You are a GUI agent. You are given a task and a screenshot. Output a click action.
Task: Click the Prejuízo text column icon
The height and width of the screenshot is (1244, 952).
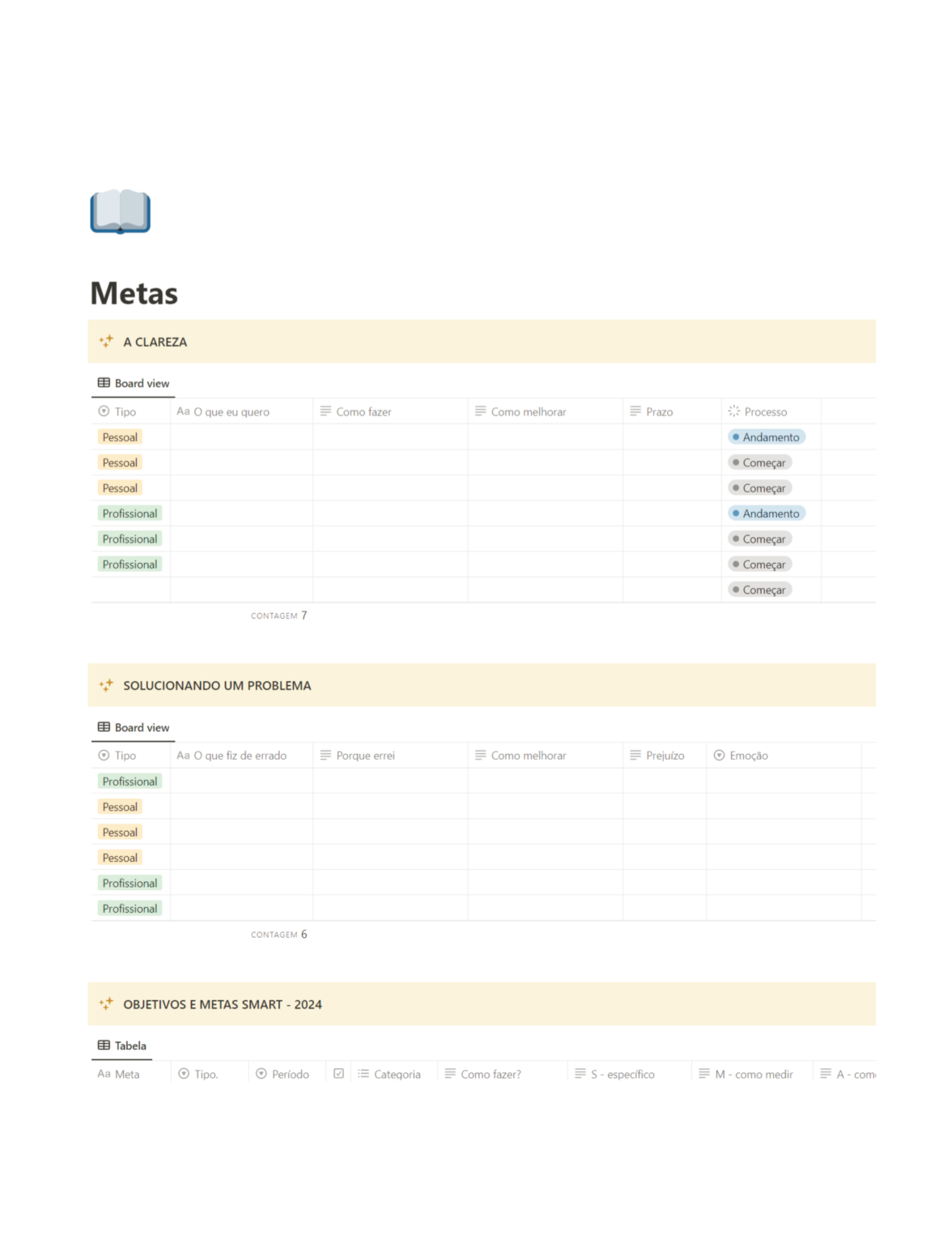tap(635, 756)
